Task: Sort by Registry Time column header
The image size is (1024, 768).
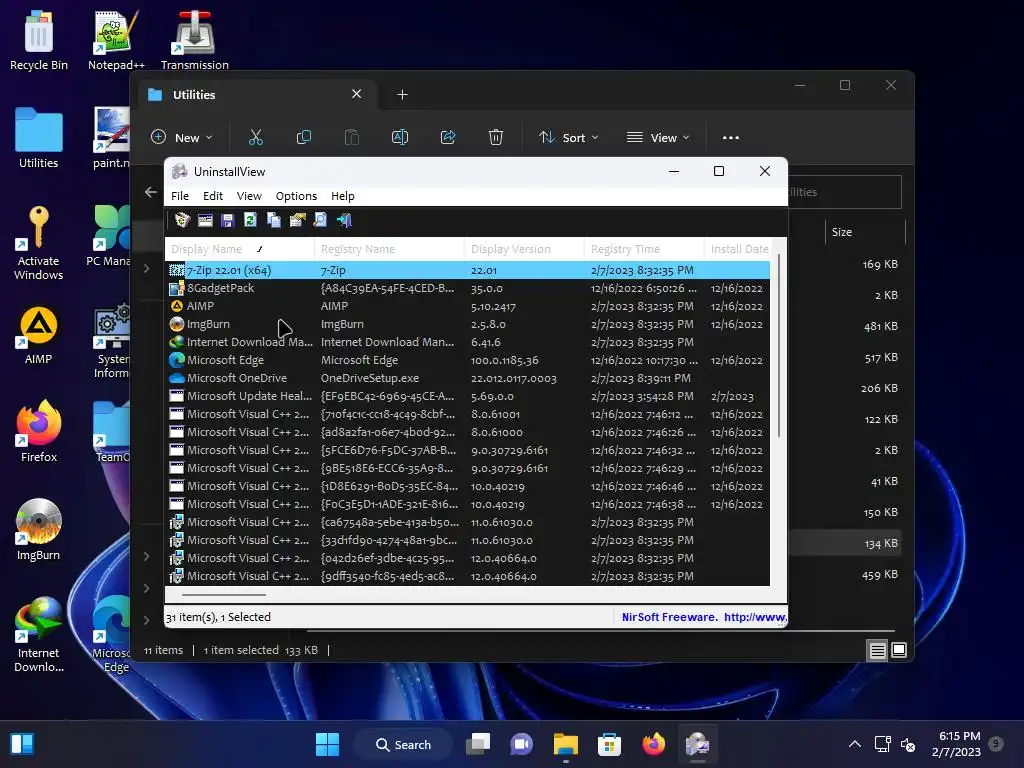Action: 644,249
